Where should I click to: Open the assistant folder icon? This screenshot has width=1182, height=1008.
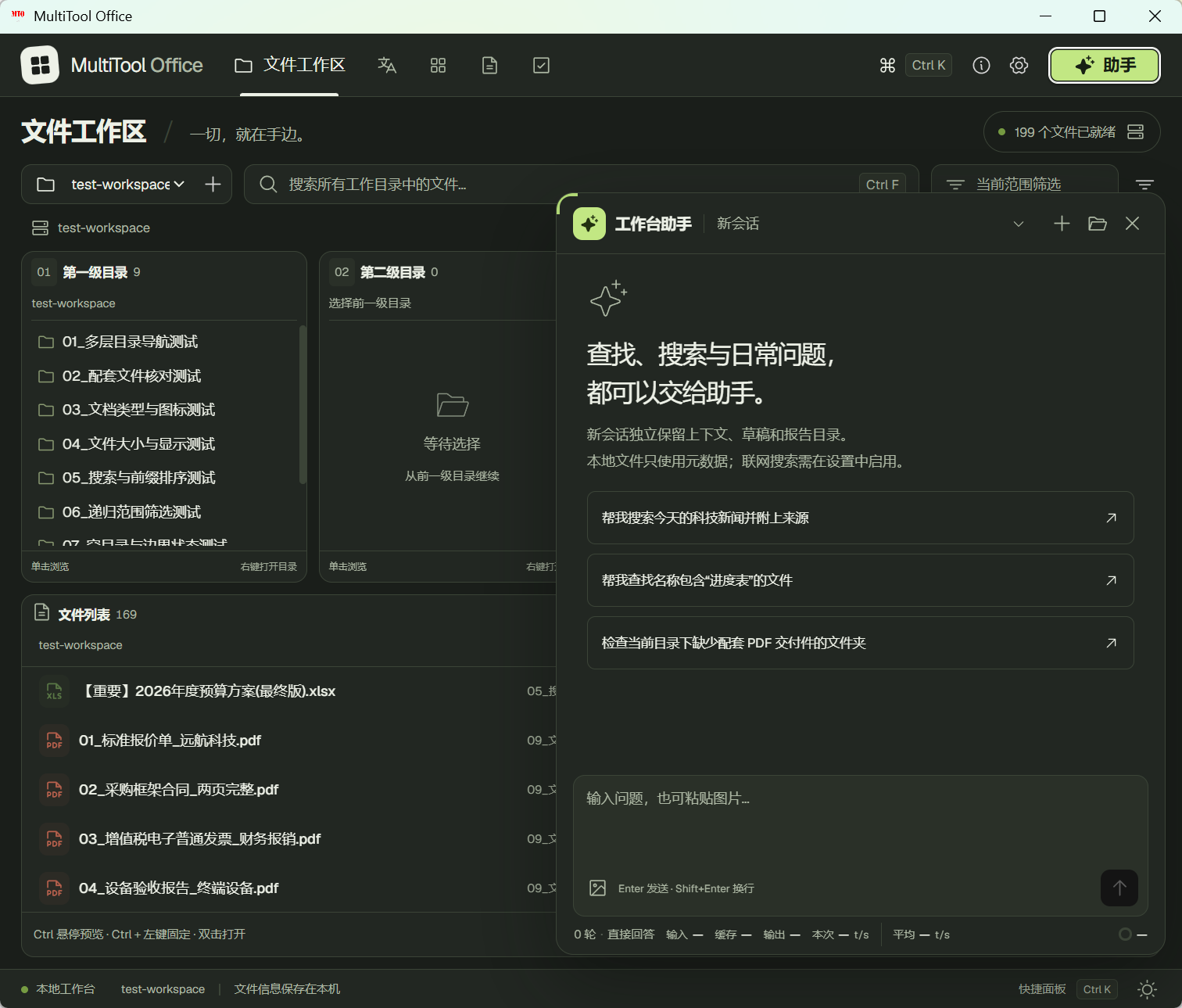coord(1098,224)
